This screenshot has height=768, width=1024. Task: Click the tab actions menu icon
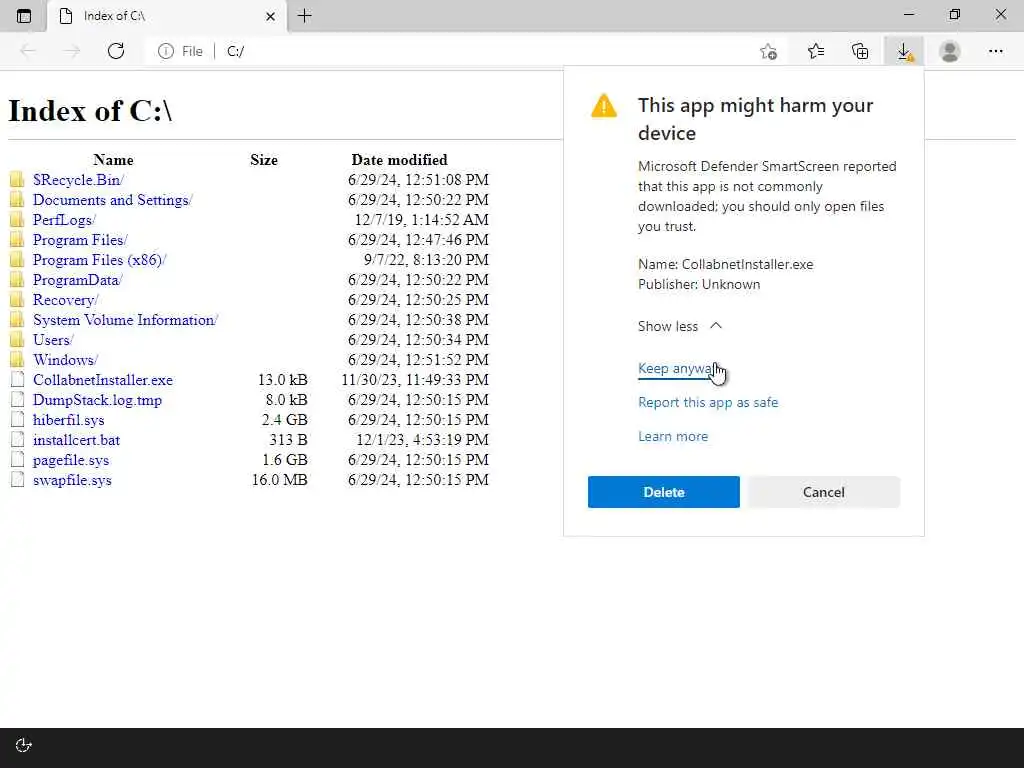[24, 16]
